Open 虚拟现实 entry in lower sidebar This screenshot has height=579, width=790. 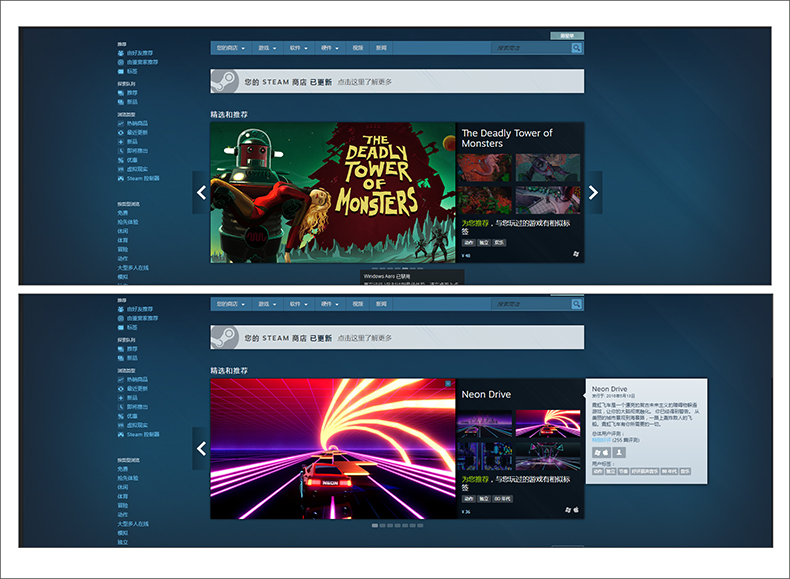tap(137, 425)
